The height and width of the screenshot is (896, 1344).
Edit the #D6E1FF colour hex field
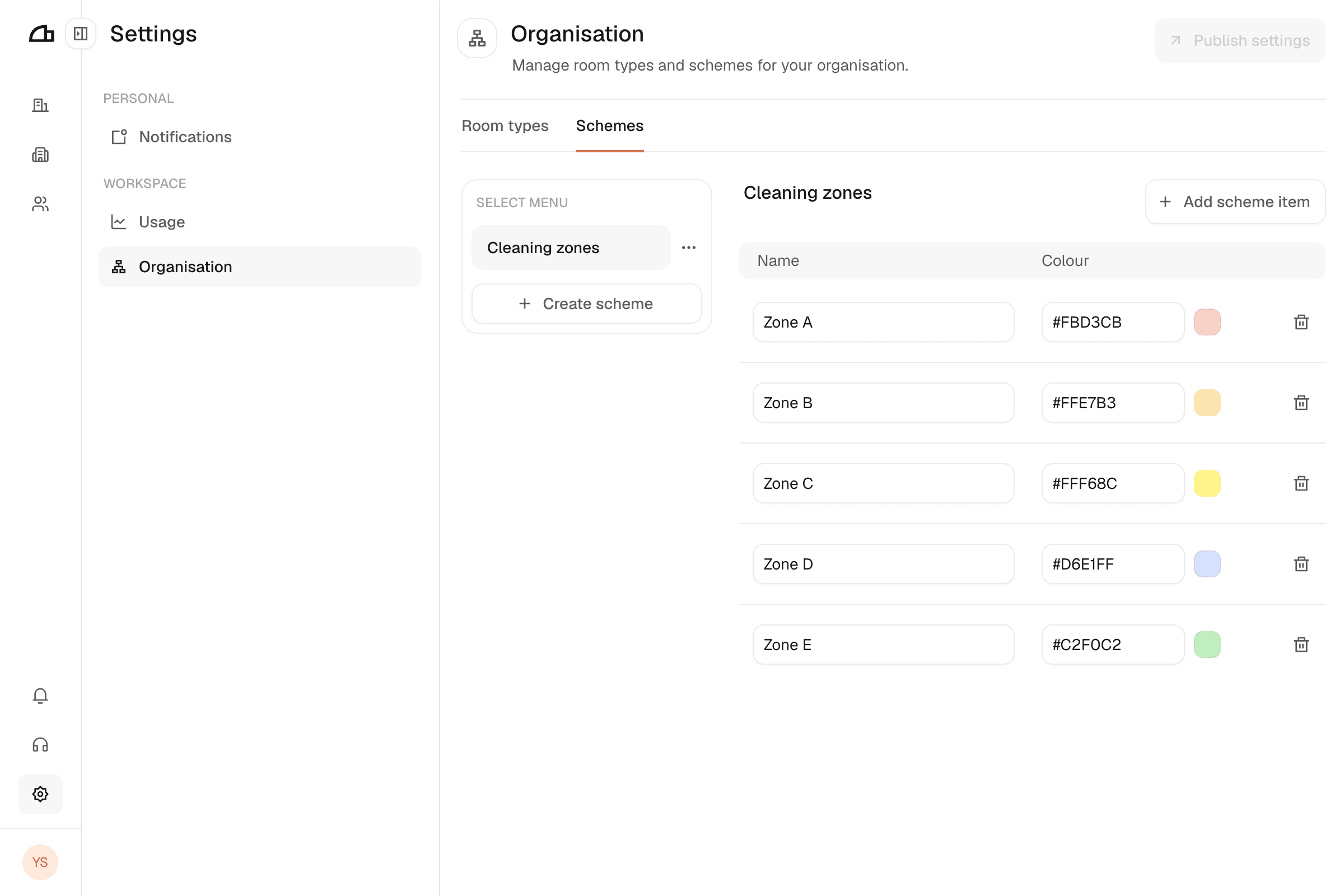[x=1113, y=564]
